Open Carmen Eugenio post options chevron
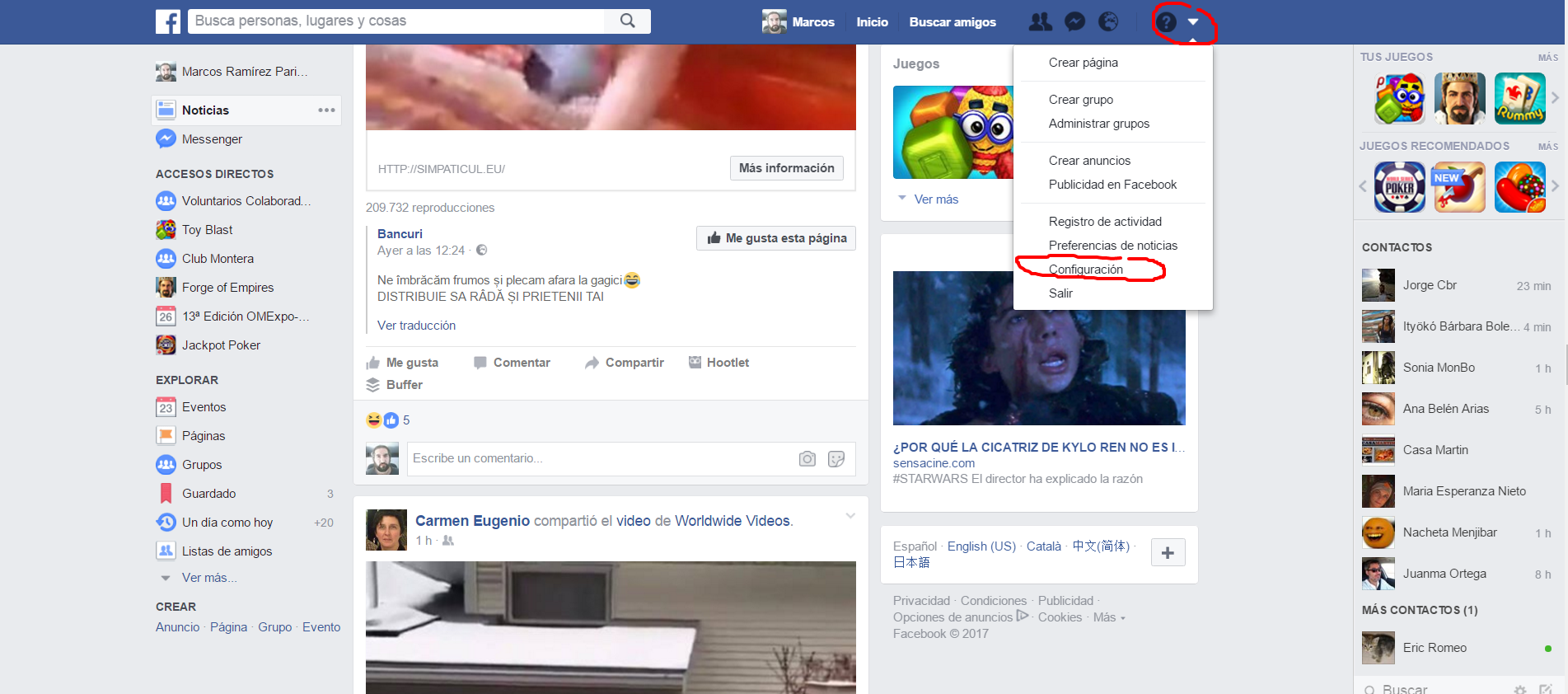This screenshot has width=1568, height=694. click(x=850, y=516)
